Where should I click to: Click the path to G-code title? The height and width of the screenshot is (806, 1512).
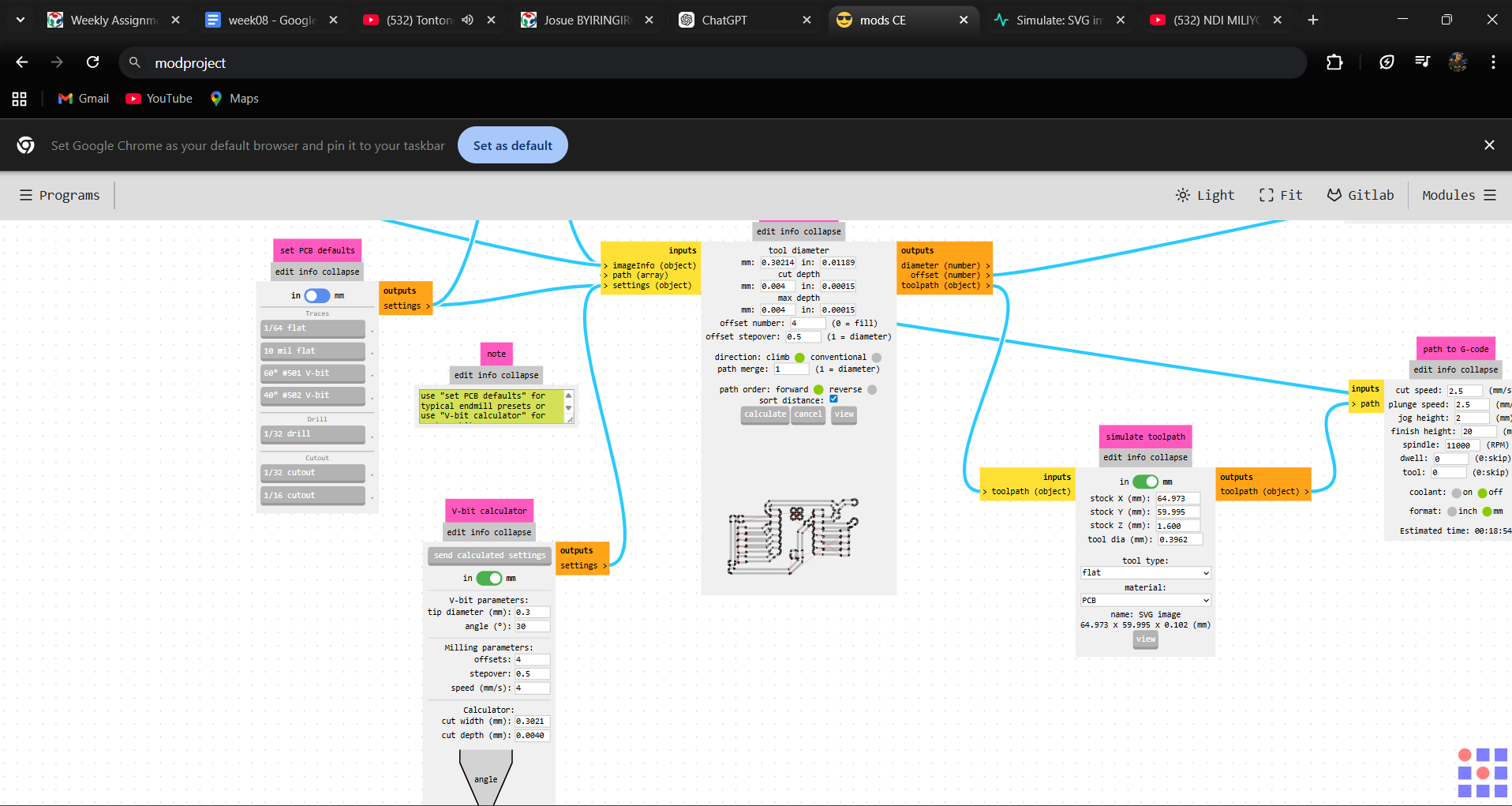click(x=1456, y=349)
